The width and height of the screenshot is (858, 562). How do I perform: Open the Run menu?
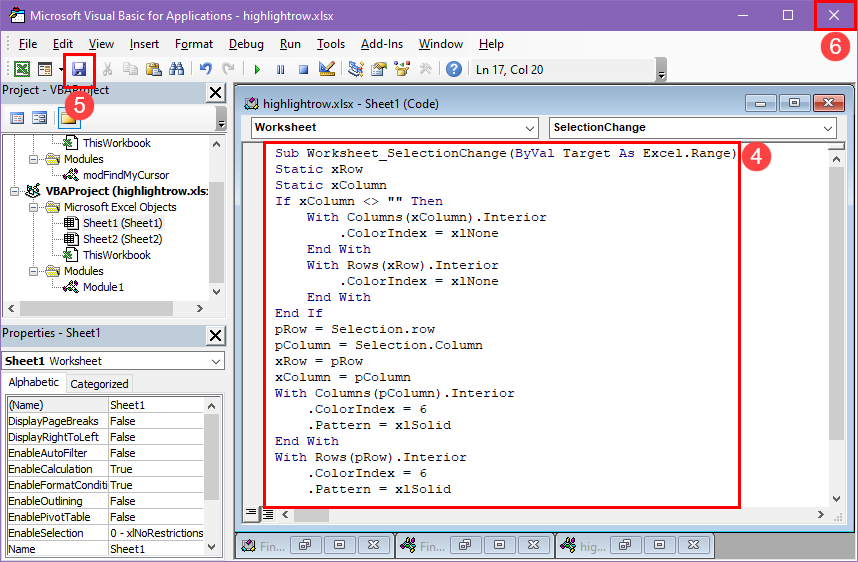click(x=290, y=44)
